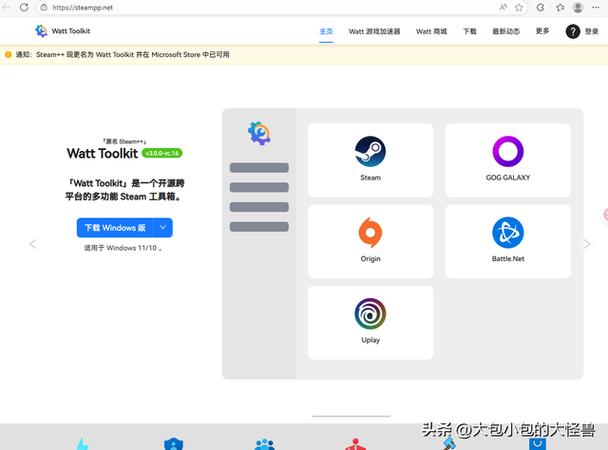Open the 下载 navigation item
Screen dimensions: 608x450
pos(470,31)
